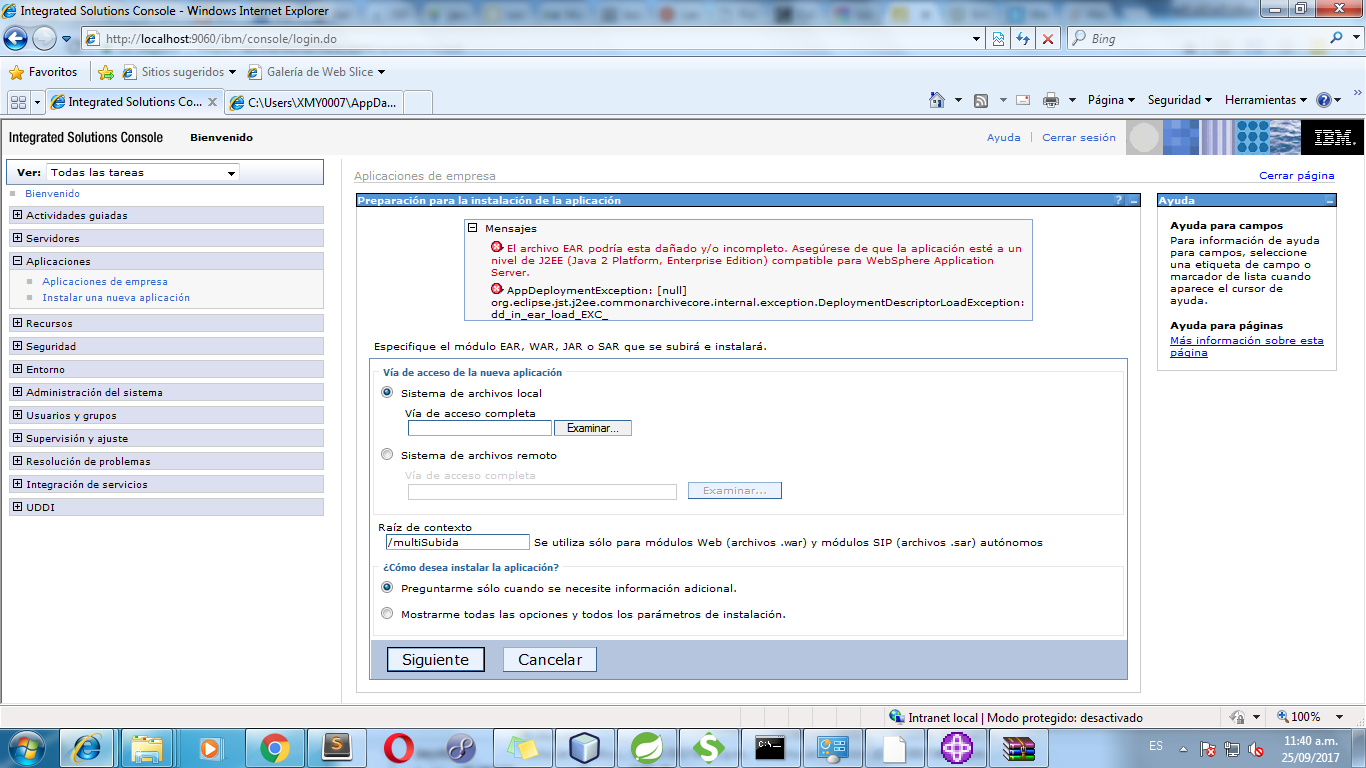Screen dimensions: 1366x768
Task: Click the read mail envelope icon
Action: pos(1023,100)
